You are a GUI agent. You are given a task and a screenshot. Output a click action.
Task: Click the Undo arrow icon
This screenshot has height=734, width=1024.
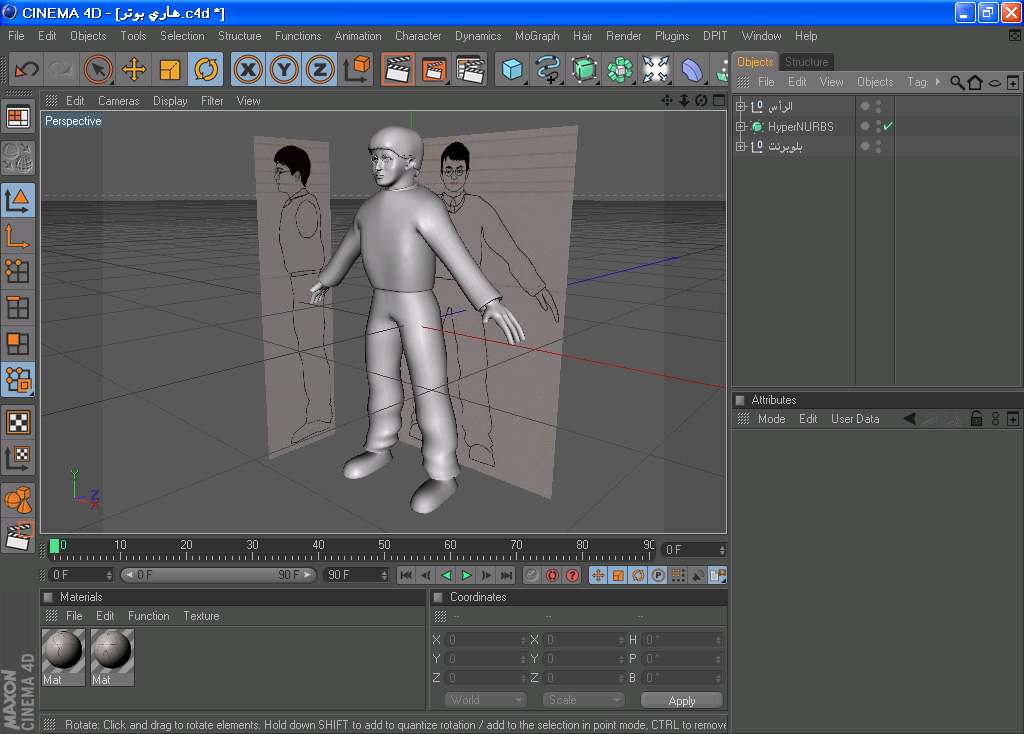(x=26, y=69)
